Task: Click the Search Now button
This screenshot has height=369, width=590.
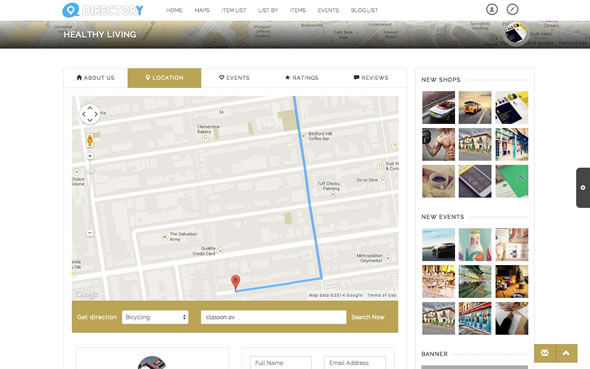Action: tap(368, 317)
